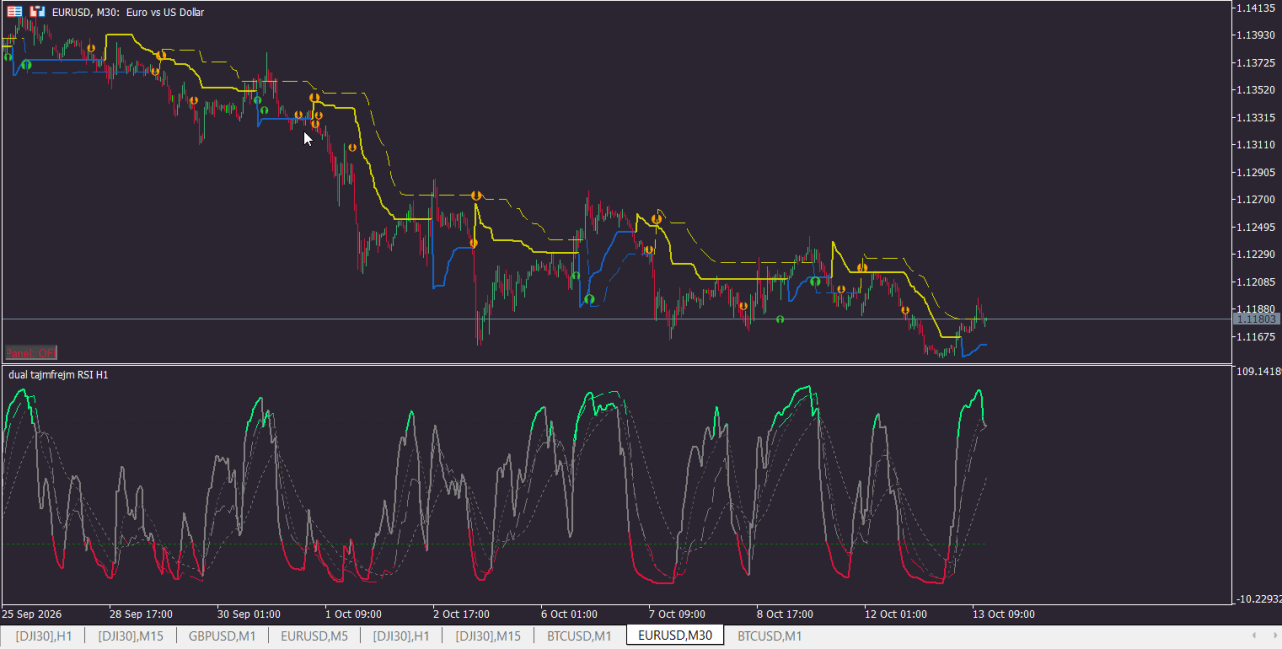Screen dimensions: 1282x649
Task: Click the red-and-blue table icon beside the chart title
Action: (x=15, y=12)
